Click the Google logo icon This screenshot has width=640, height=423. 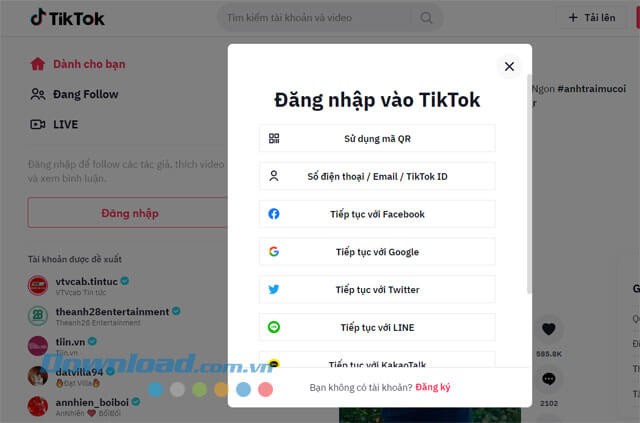coord(274,252)
